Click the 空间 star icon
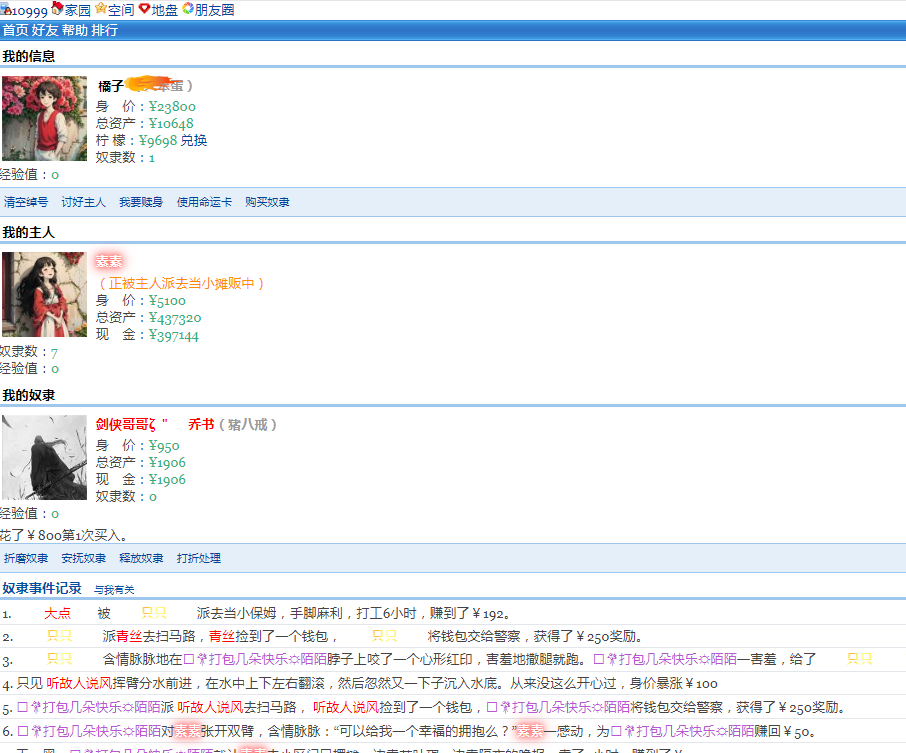 [x=101, y=8]
